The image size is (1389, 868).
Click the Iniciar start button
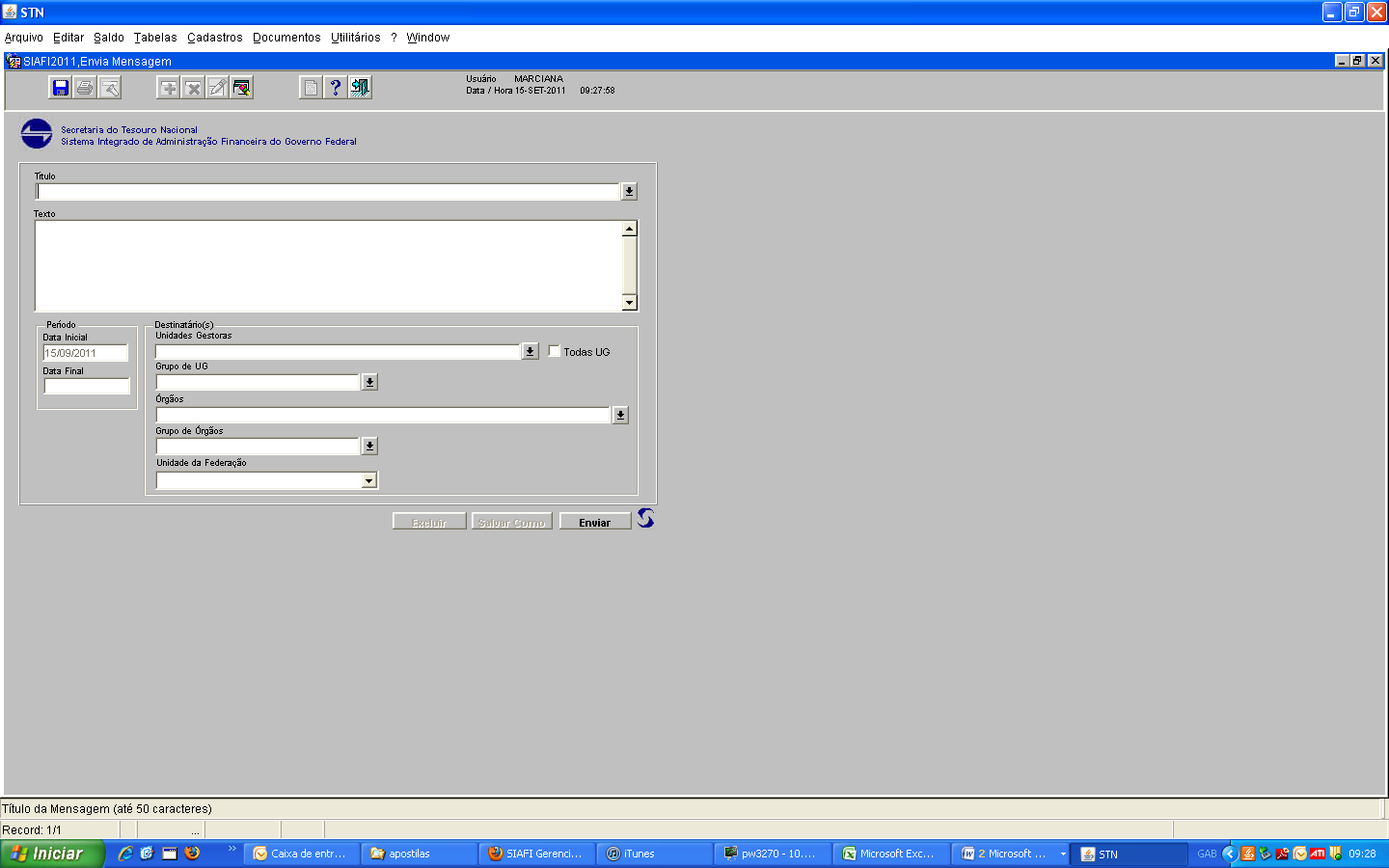coord(50,854)
